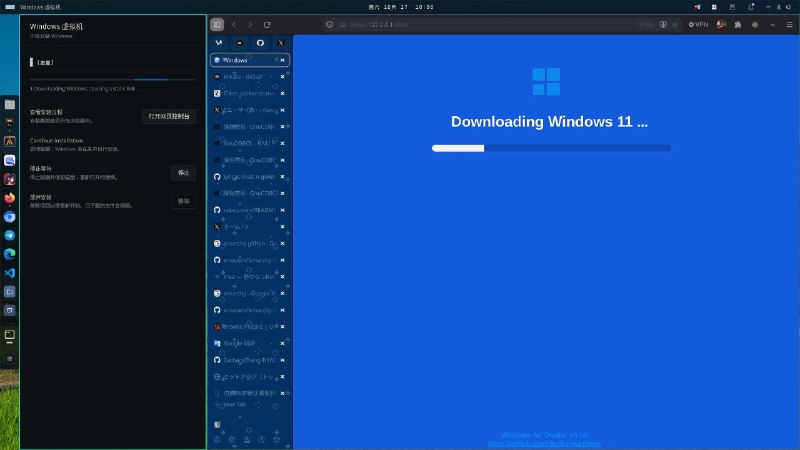The width and height of the screenshot is (800, 450).
Task: Close the Browse Plugins tab
Action: pos(282,327)
